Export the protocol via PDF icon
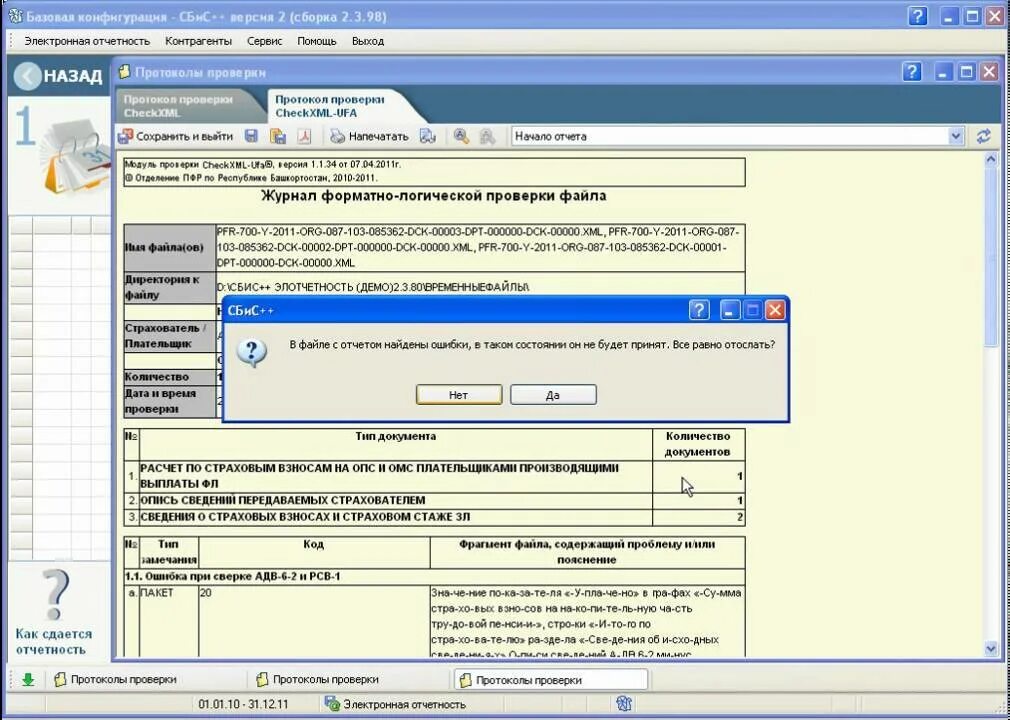The height and width of the screenshot is (720, 1010). (304, 136)
